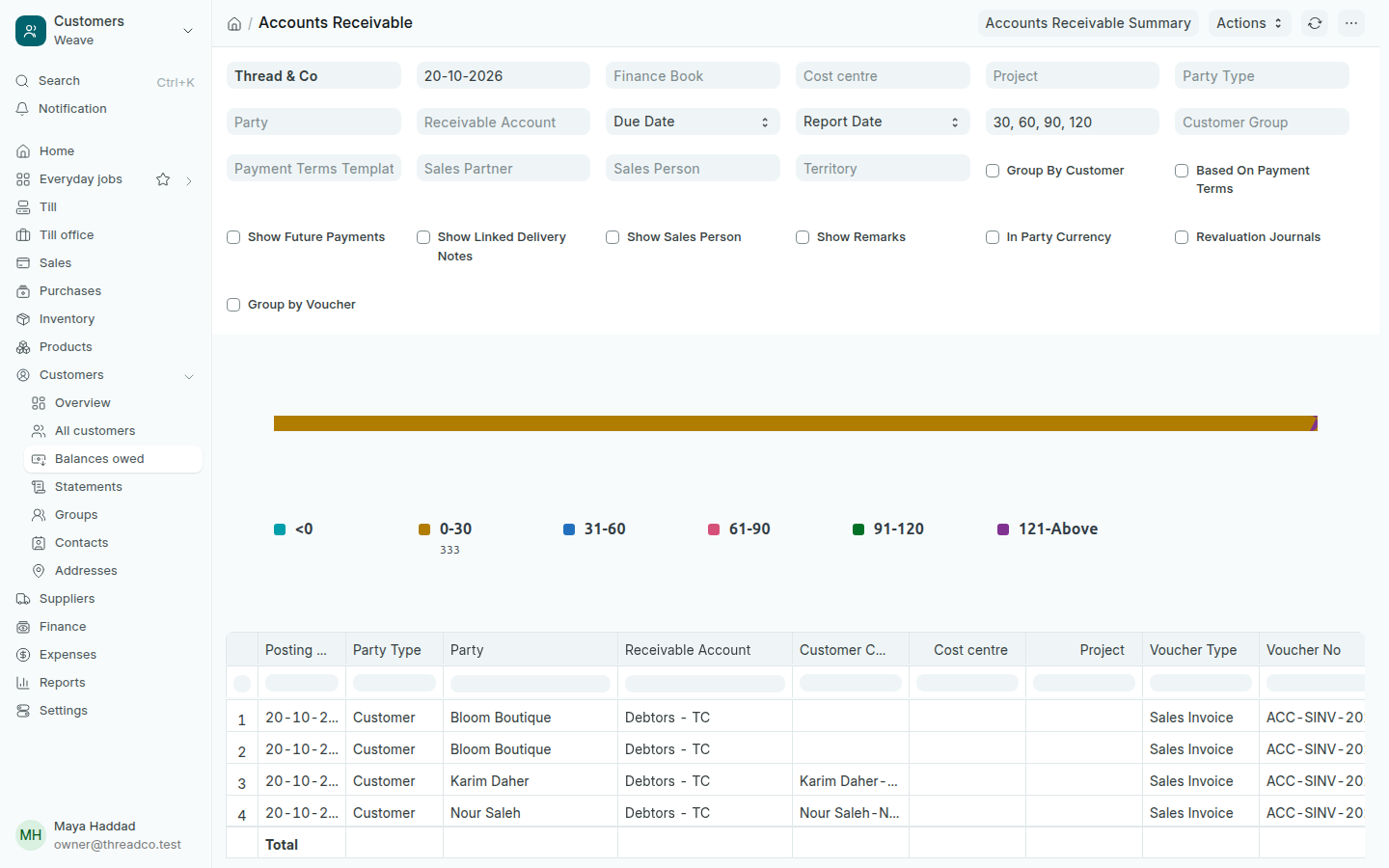Enable Show Sales Person checkbox
1389x868 pixels.
[613, 237]
